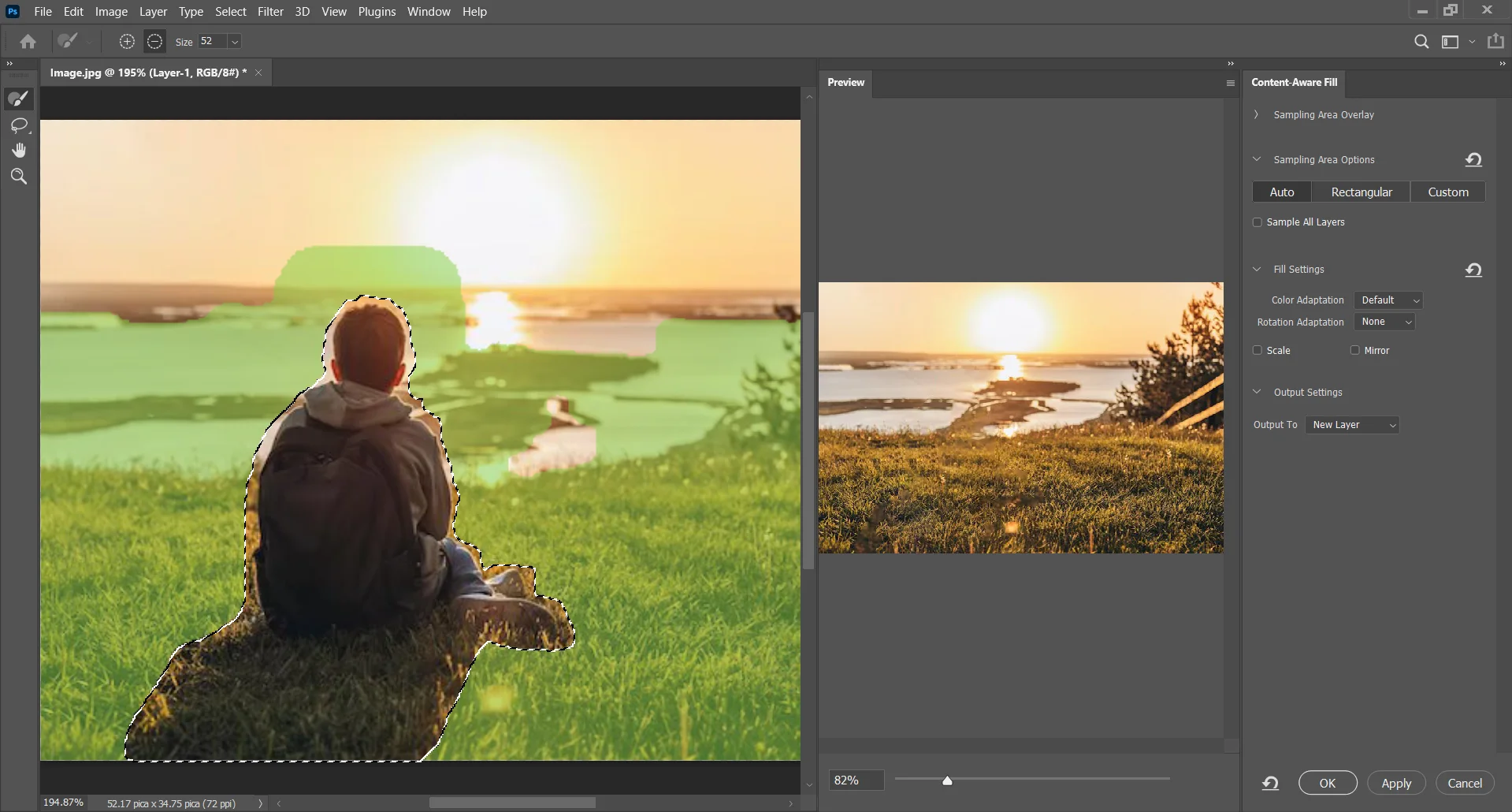Open the Help menu

click(x=474, y=12)
